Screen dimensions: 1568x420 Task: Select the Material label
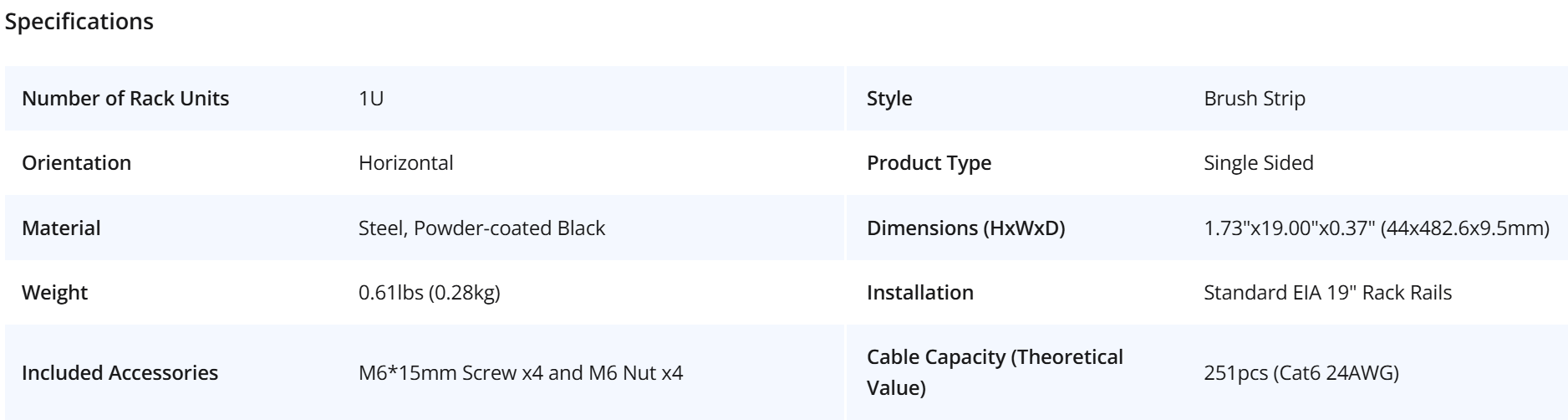[61, 228]
